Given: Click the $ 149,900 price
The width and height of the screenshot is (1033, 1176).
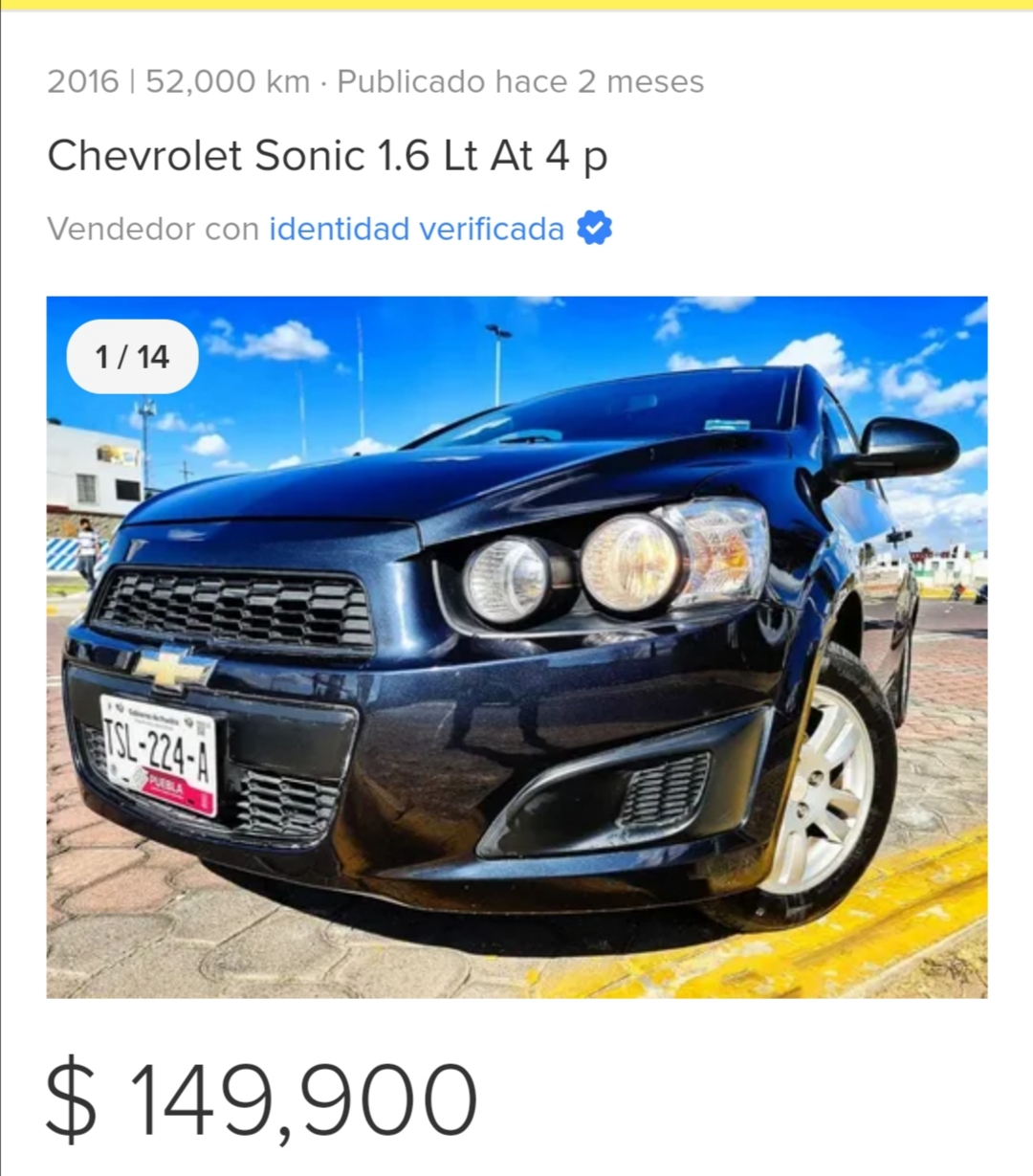Looking at the screenshot, I should [261, 1099].
